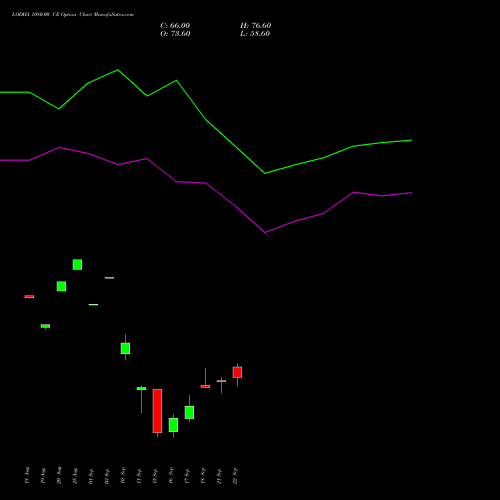The image size is (500, 500).
Task: Click the 02 Sep date label
Action: pos(107,476)
